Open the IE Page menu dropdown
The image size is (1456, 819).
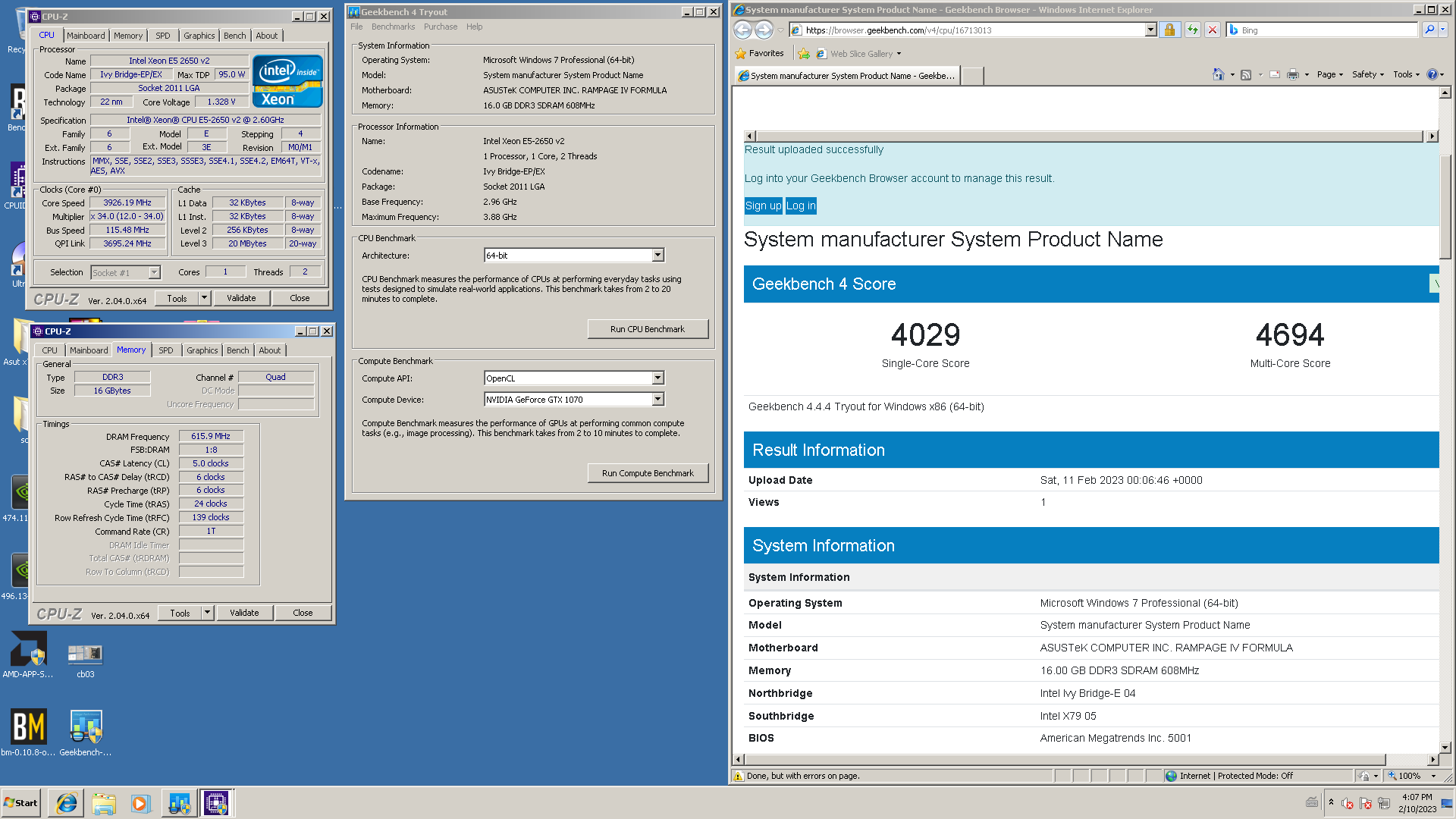tap(1329, 74)
